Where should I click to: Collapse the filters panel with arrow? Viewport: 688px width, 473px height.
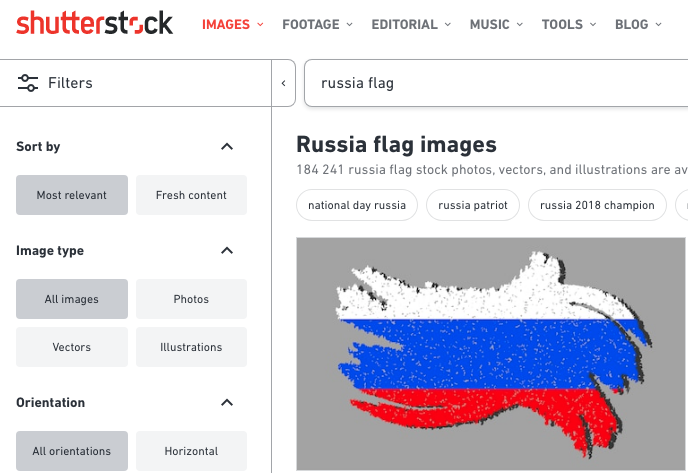pos(284,83)
